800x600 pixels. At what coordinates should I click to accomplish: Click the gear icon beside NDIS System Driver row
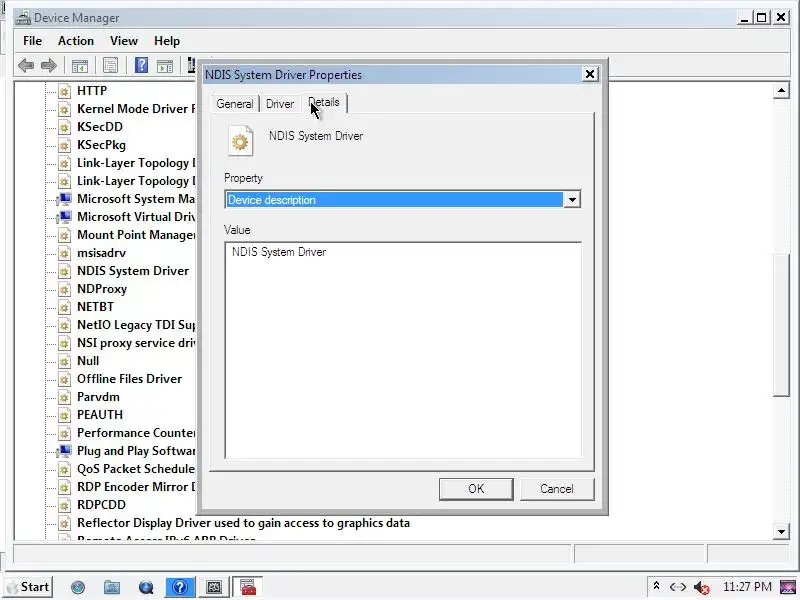64,271
